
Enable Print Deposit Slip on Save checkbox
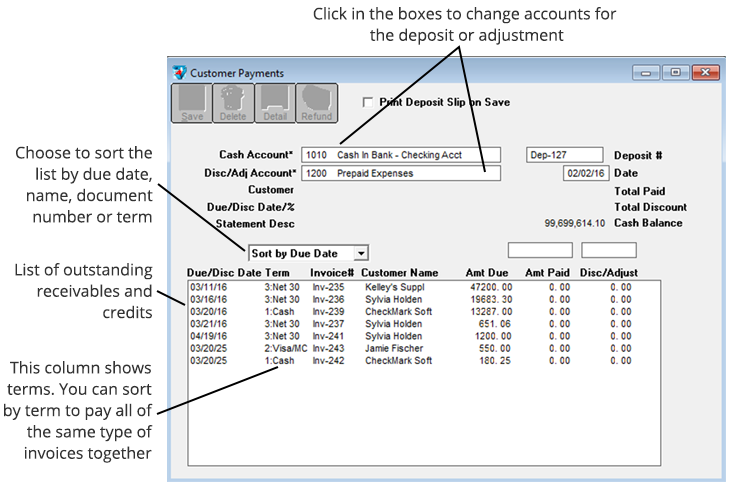[368, 102]
